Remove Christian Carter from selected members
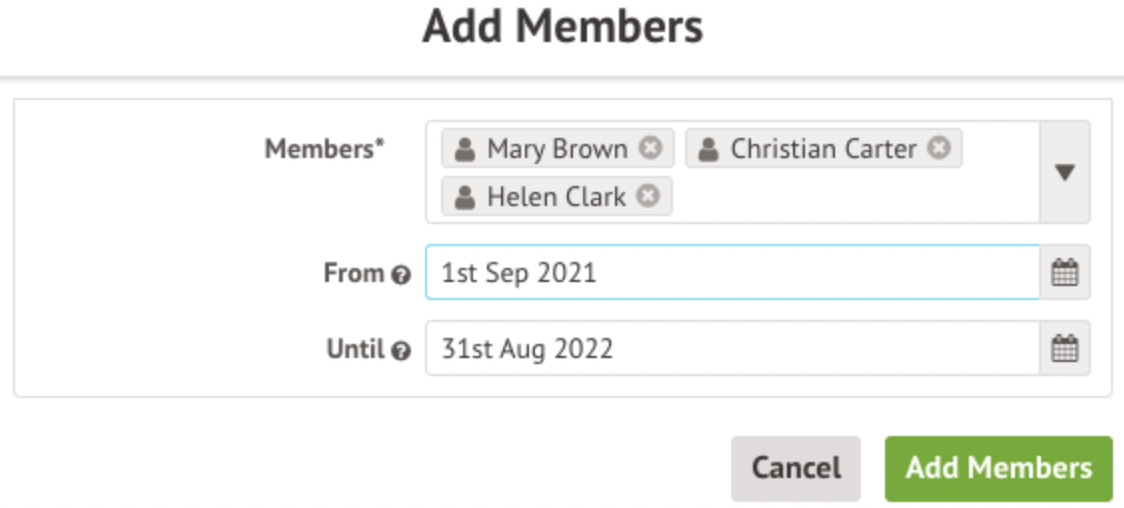 tap(938, 148)
